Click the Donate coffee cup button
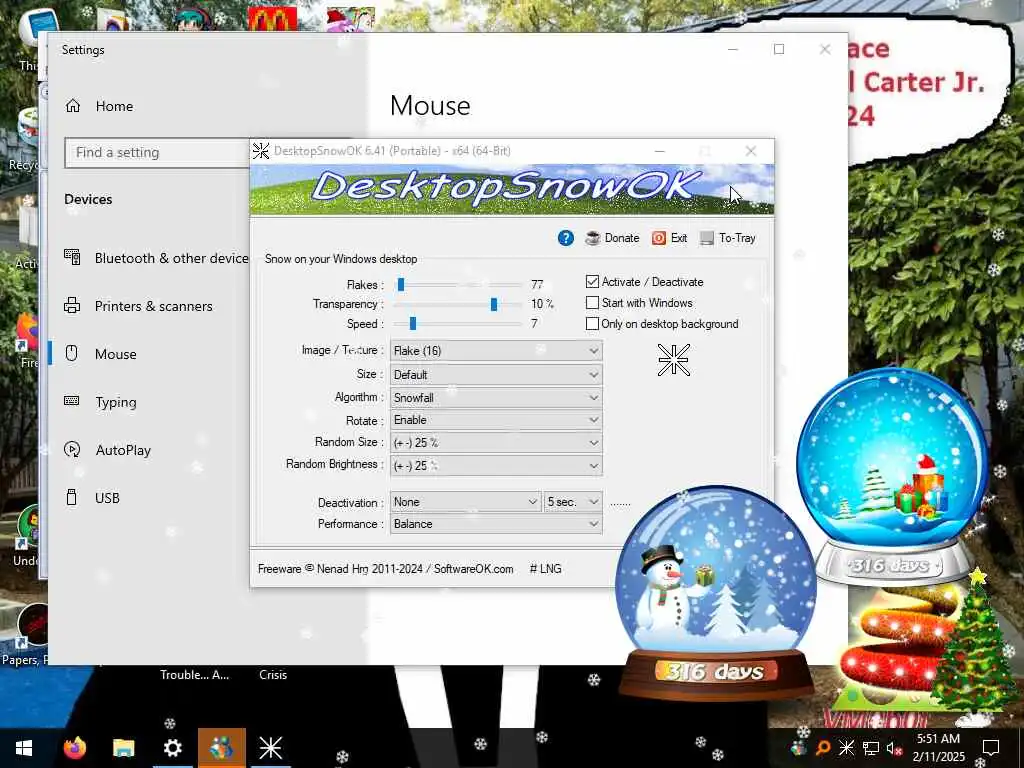Viewport: 1024px width, 768px height. (612, 238)
